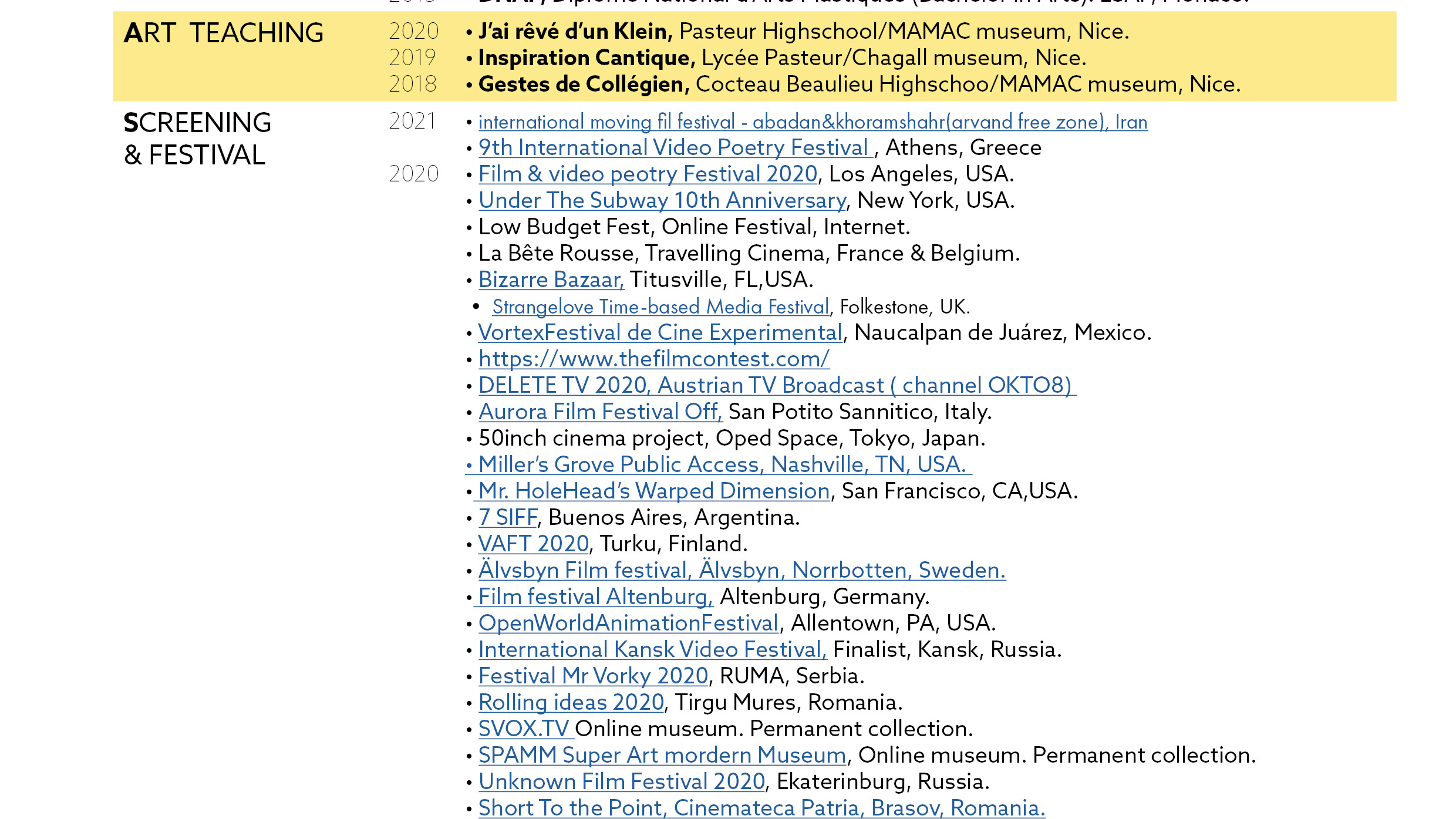The width and height of the screenshot is (1456, 819).
Task: Open Strangelove Time-based Media Festival link
Action: pyautogui.click(x=660, y=307)
